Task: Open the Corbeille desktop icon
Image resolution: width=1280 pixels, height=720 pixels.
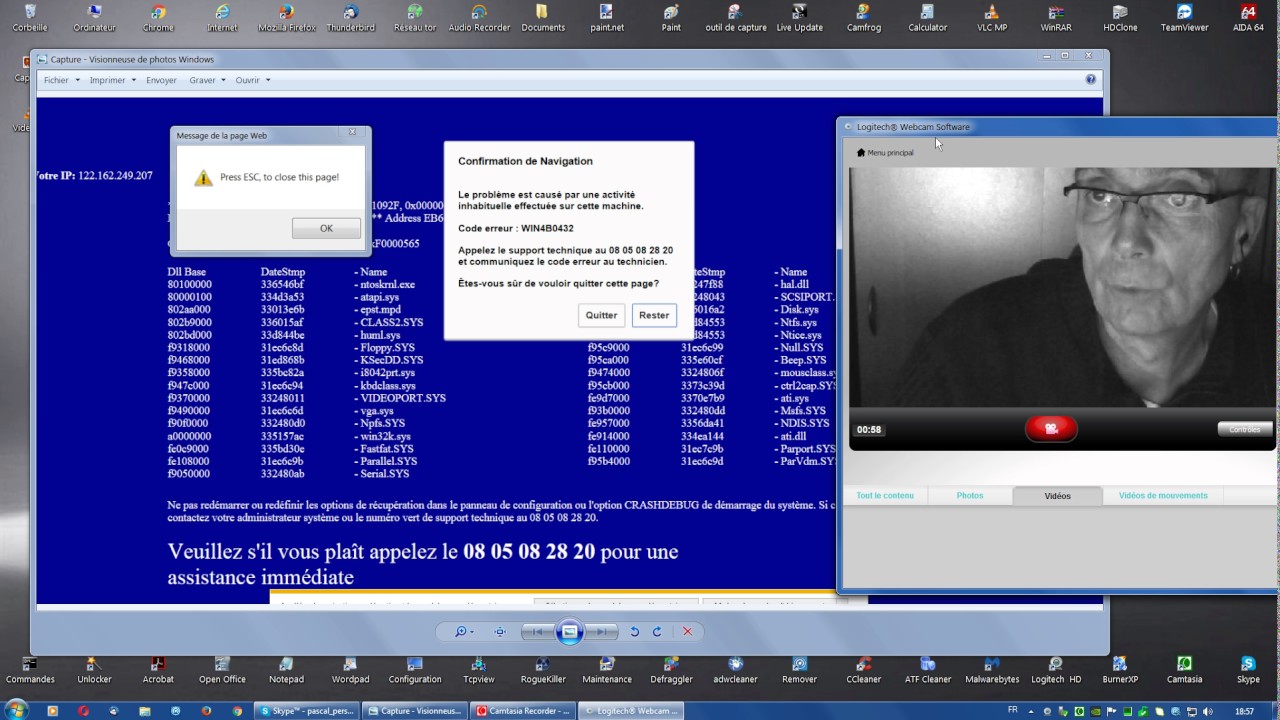Action: click(x=30, y=18)
